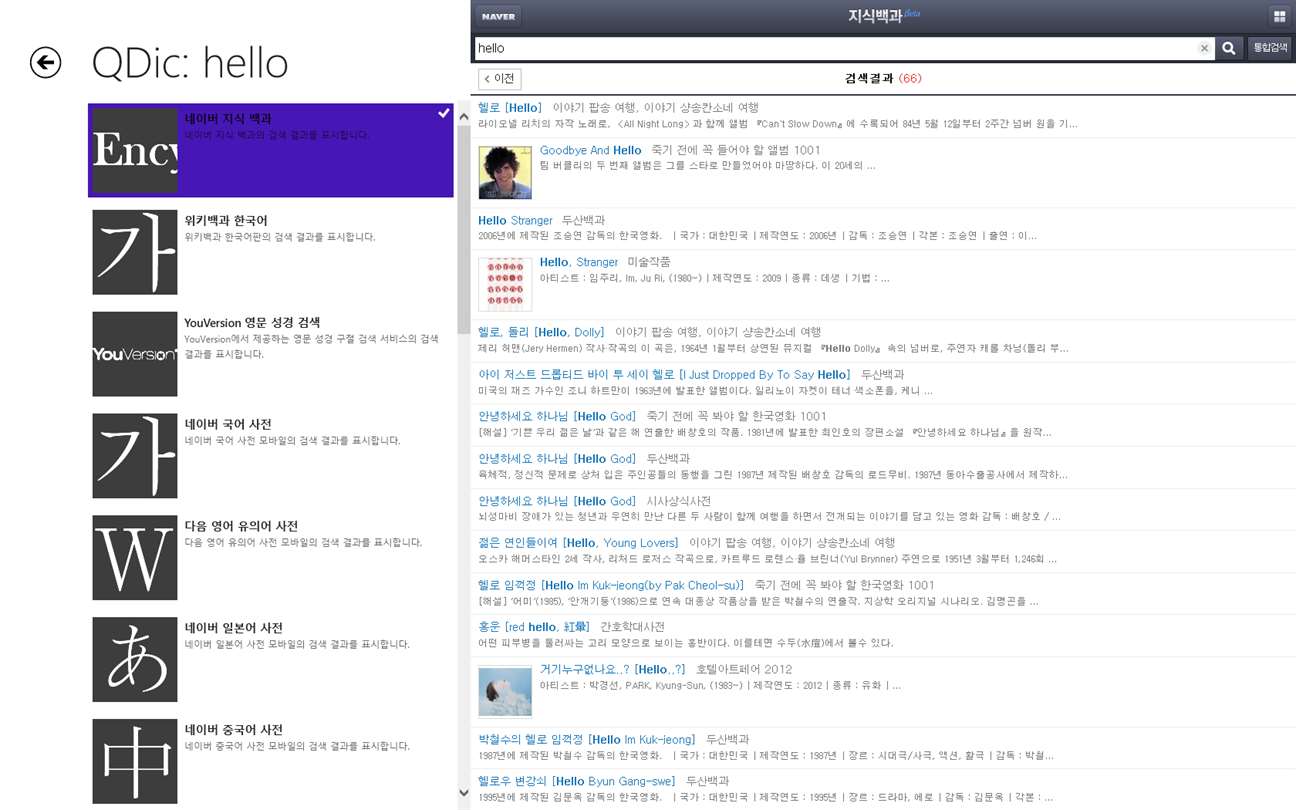The height and width of the screenshot is (810, 1296).
Task: Click the dictionary list scrollbar up arrow
Action: click(x=463, y=116)
